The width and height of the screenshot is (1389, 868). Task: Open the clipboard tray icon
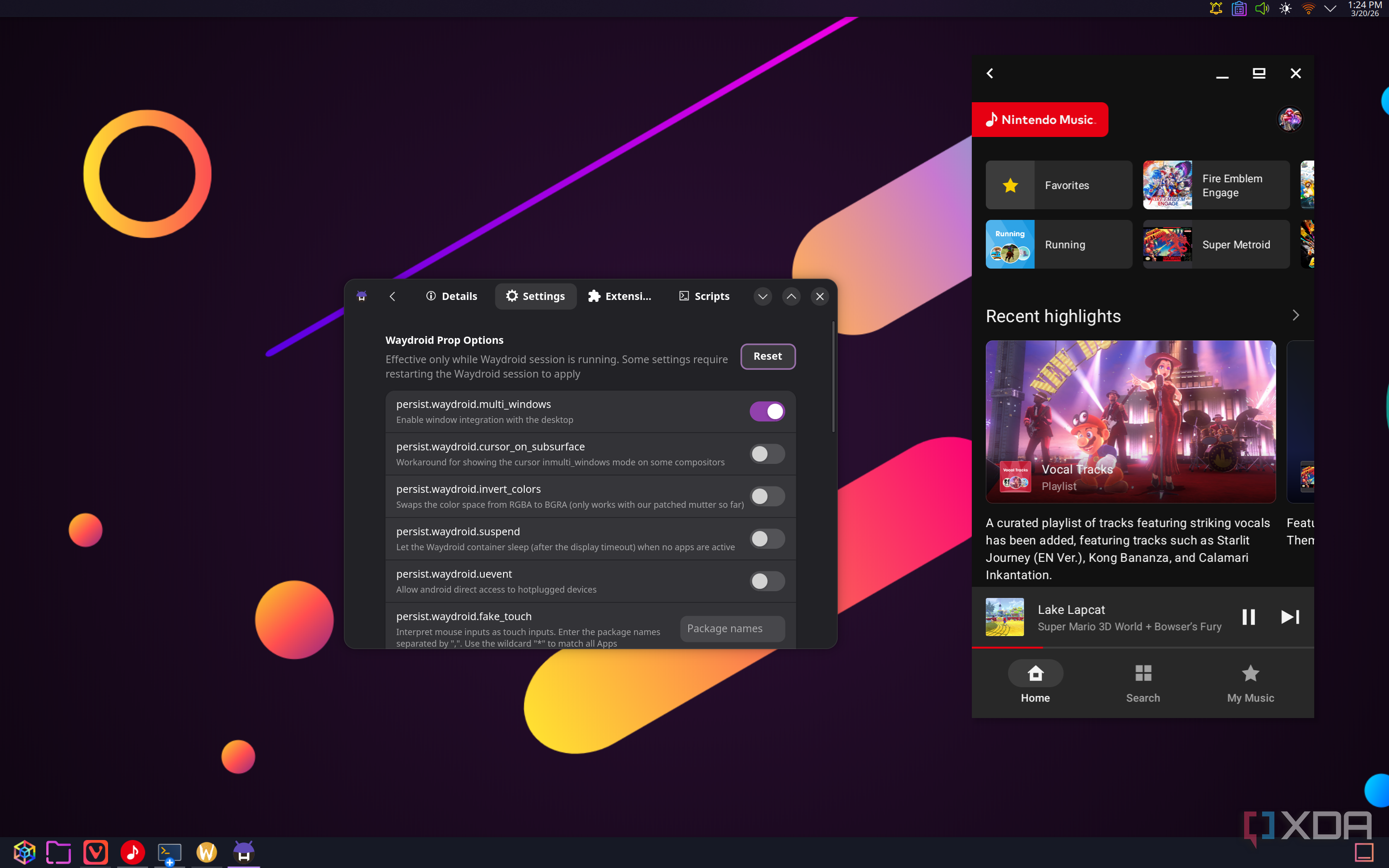tap(1239, 9)
